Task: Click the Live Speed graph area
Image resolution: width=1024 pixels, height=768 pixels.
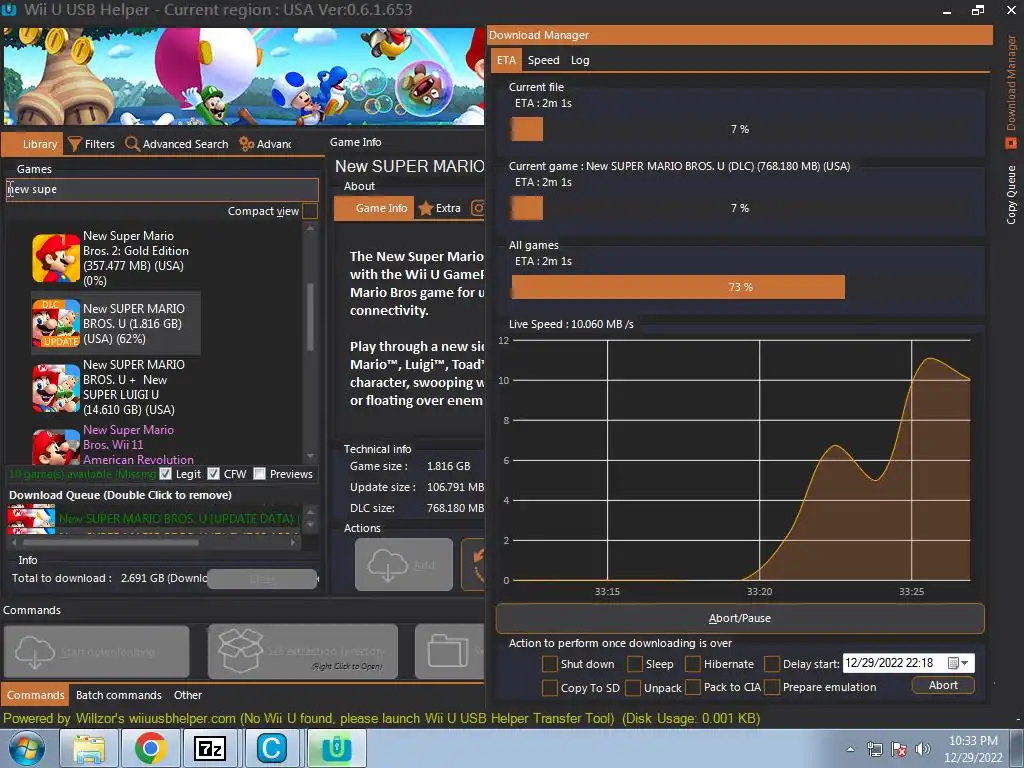Action: [741, 460]
